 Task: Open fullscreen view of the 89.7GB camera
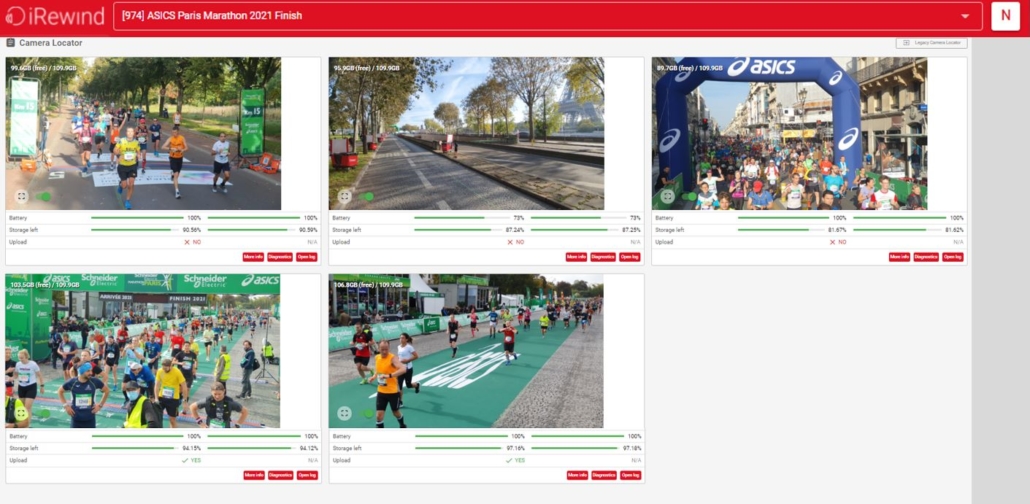click(x=668, y=196)
